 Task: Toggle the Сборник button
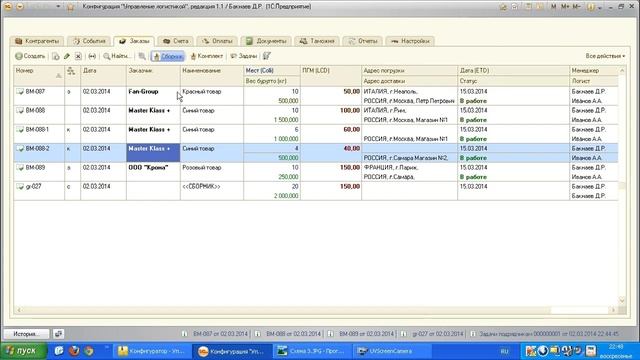click(x=168, y=56)
